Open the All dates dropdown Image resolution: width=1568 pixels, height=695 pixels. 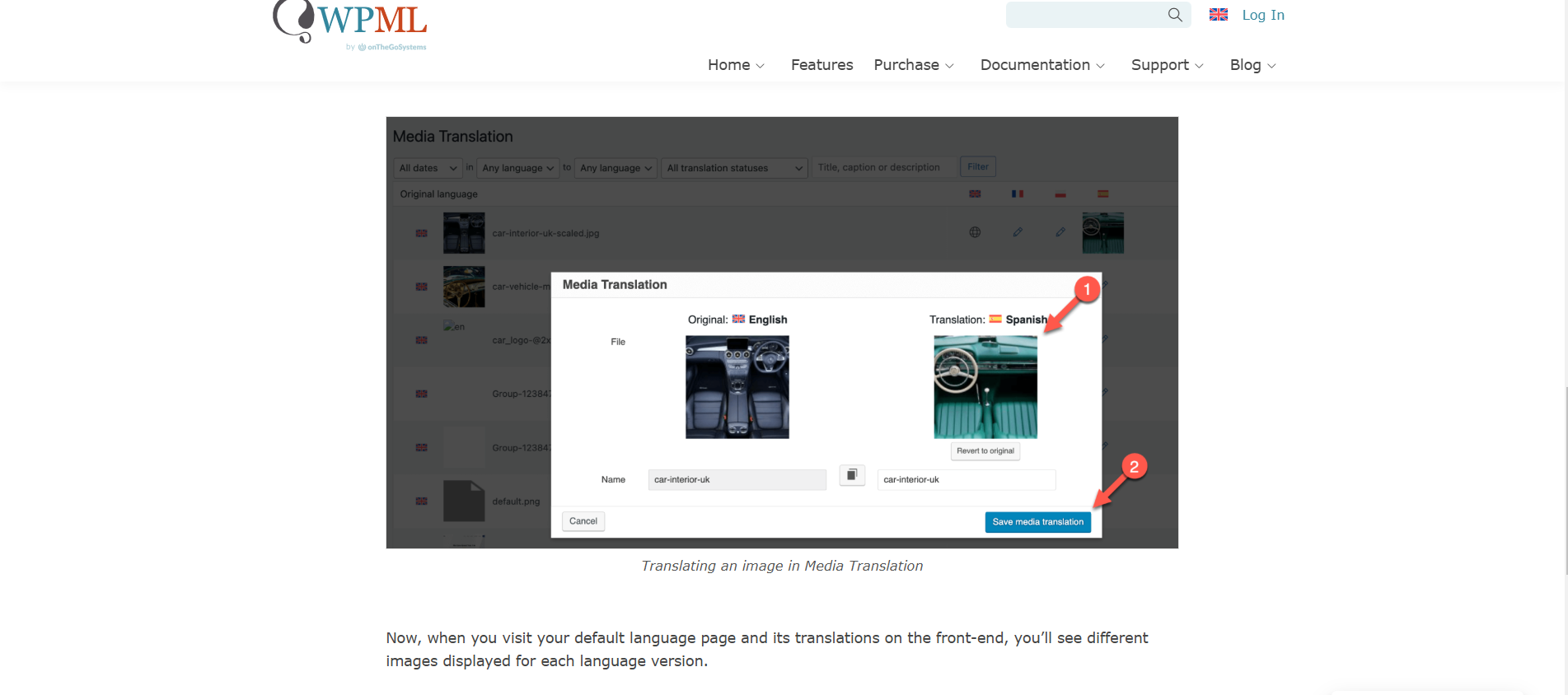[428, 168]
